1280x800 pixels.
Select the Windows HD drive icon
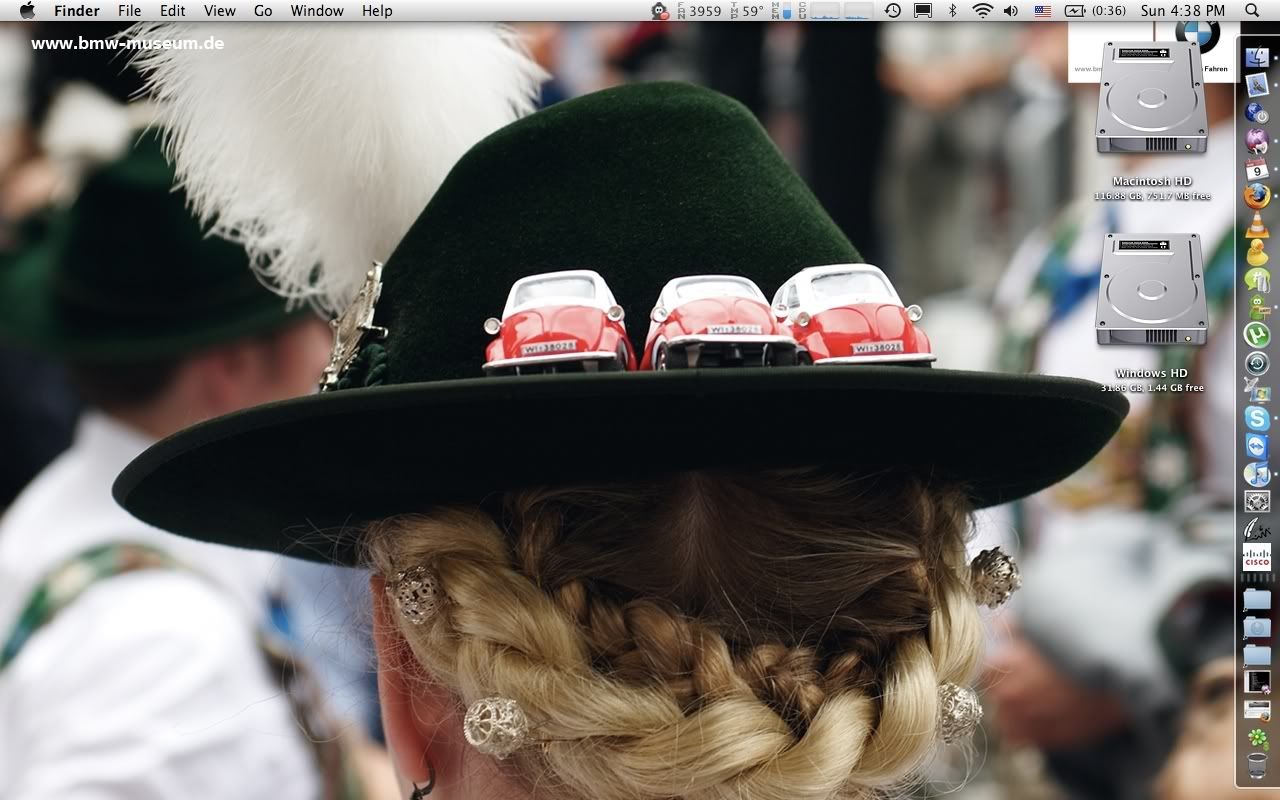pos(1151,290)
